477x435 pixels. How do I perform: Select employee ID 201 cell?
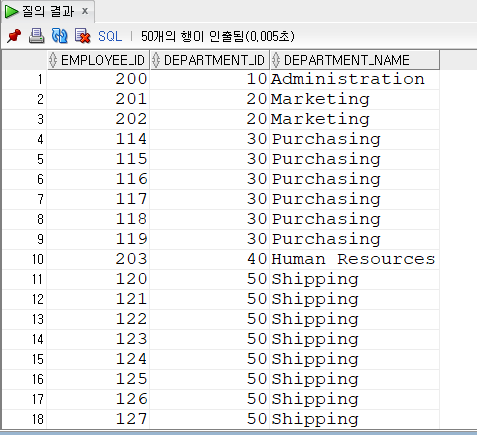pos(98,99)
